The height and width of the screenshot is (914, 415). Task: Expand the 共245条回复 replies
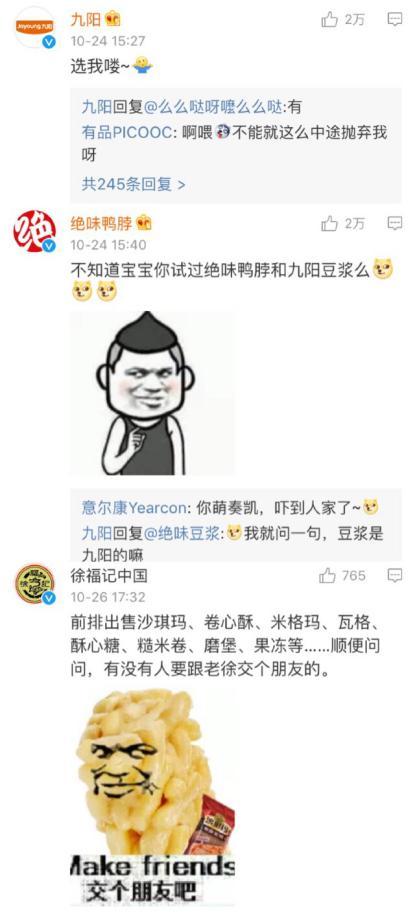pos(133,185)
